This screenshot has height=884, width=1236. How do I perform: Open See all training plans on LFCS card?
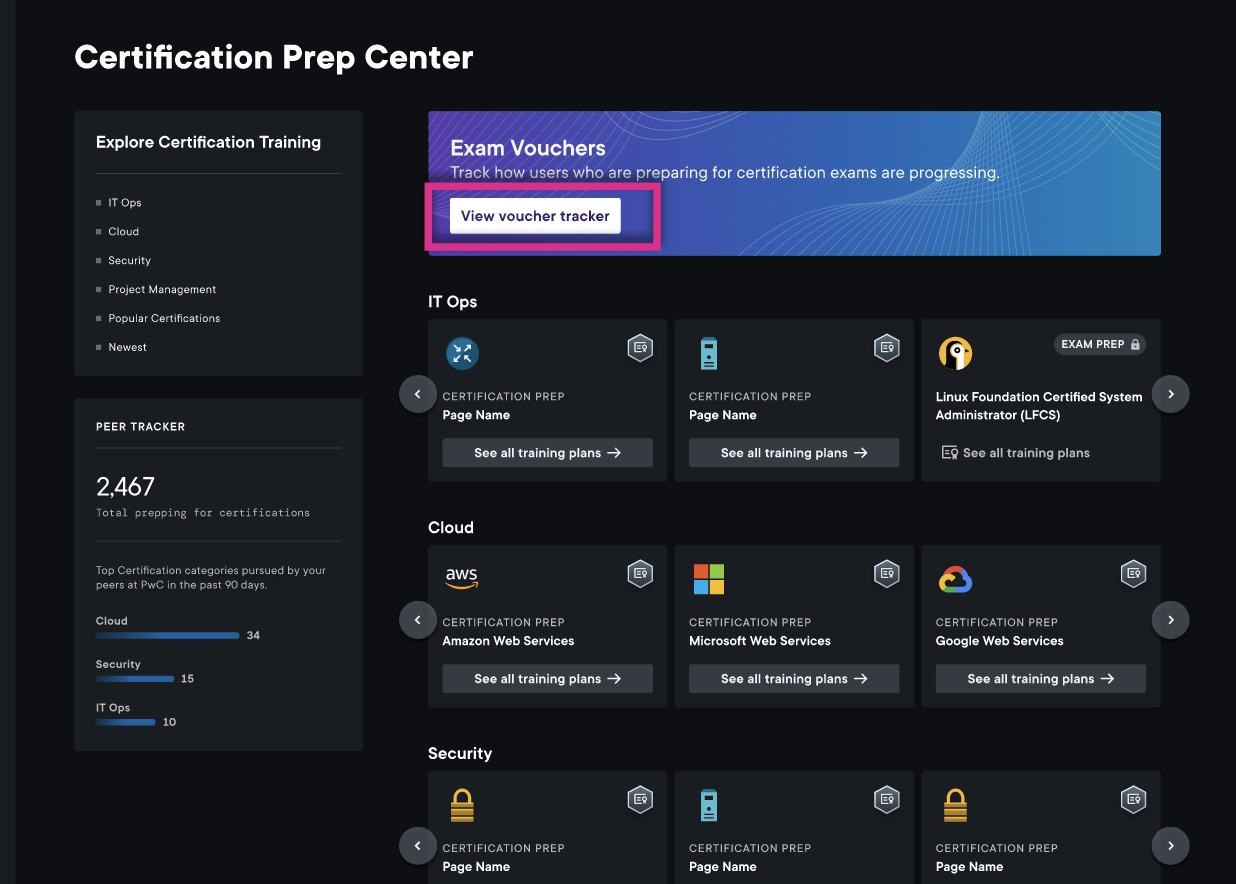coord(1016,453)
